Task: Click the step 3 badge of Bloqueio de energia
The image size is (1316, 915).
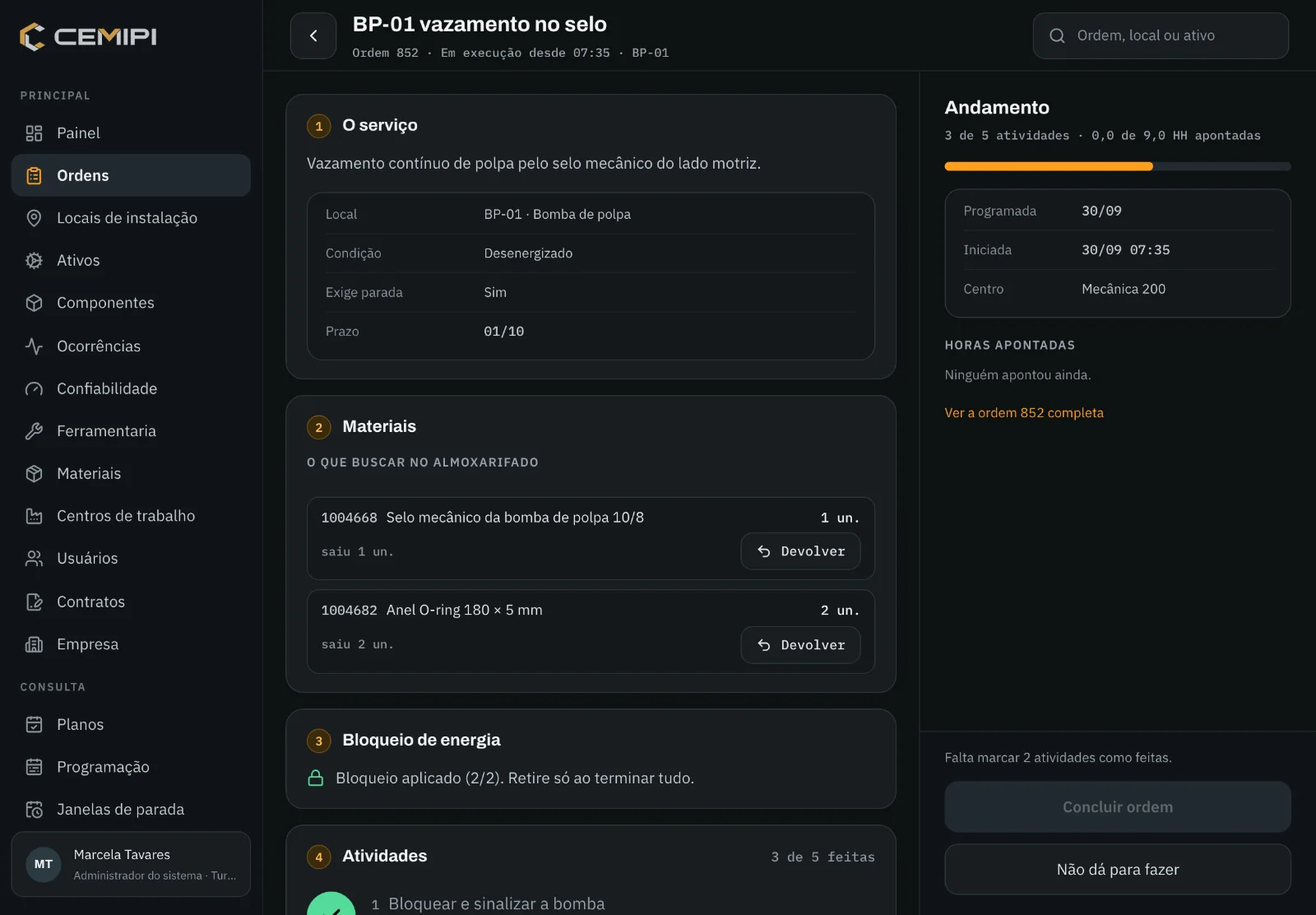Action: pos(319,741)
